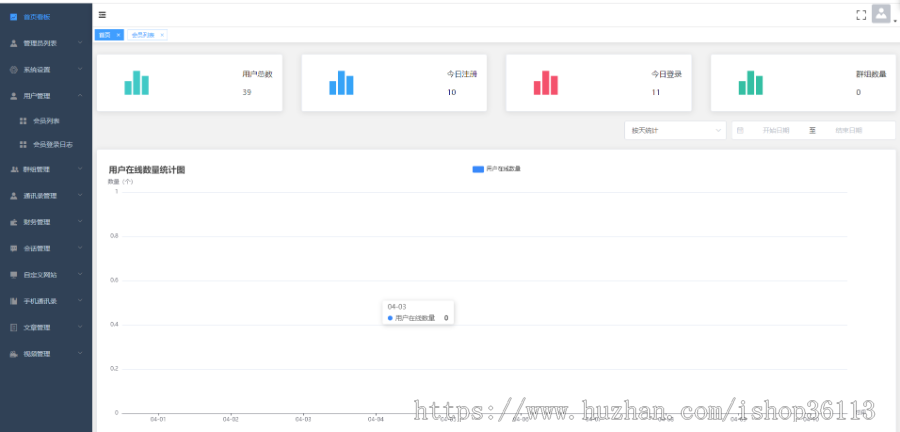The height and width of the screenshot is (432, 900).
Task: Switch to the 首页 tab
Action: (x=104, y=35)
